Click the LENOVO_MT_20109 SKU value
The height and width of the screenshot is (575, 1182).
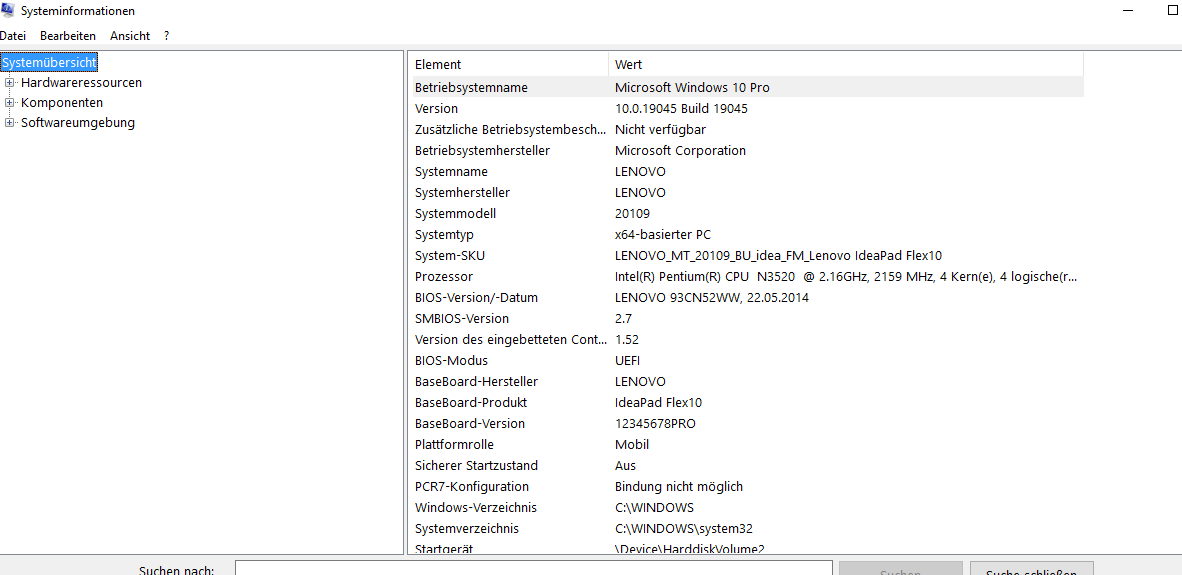tap(778, 256)
